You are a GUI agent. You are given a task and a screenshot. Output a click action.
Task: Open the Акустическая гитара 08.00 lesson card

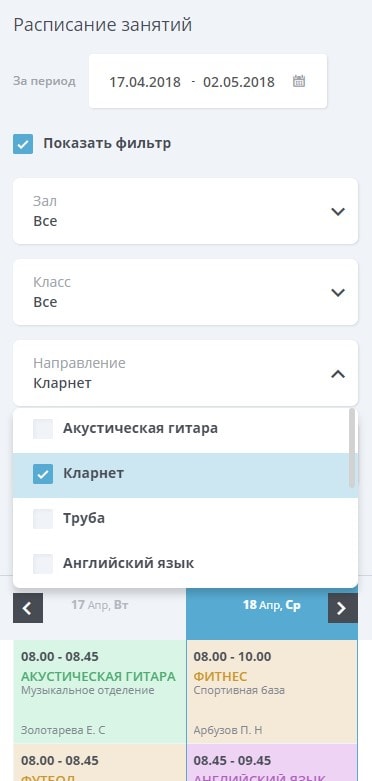pos(100,692)
